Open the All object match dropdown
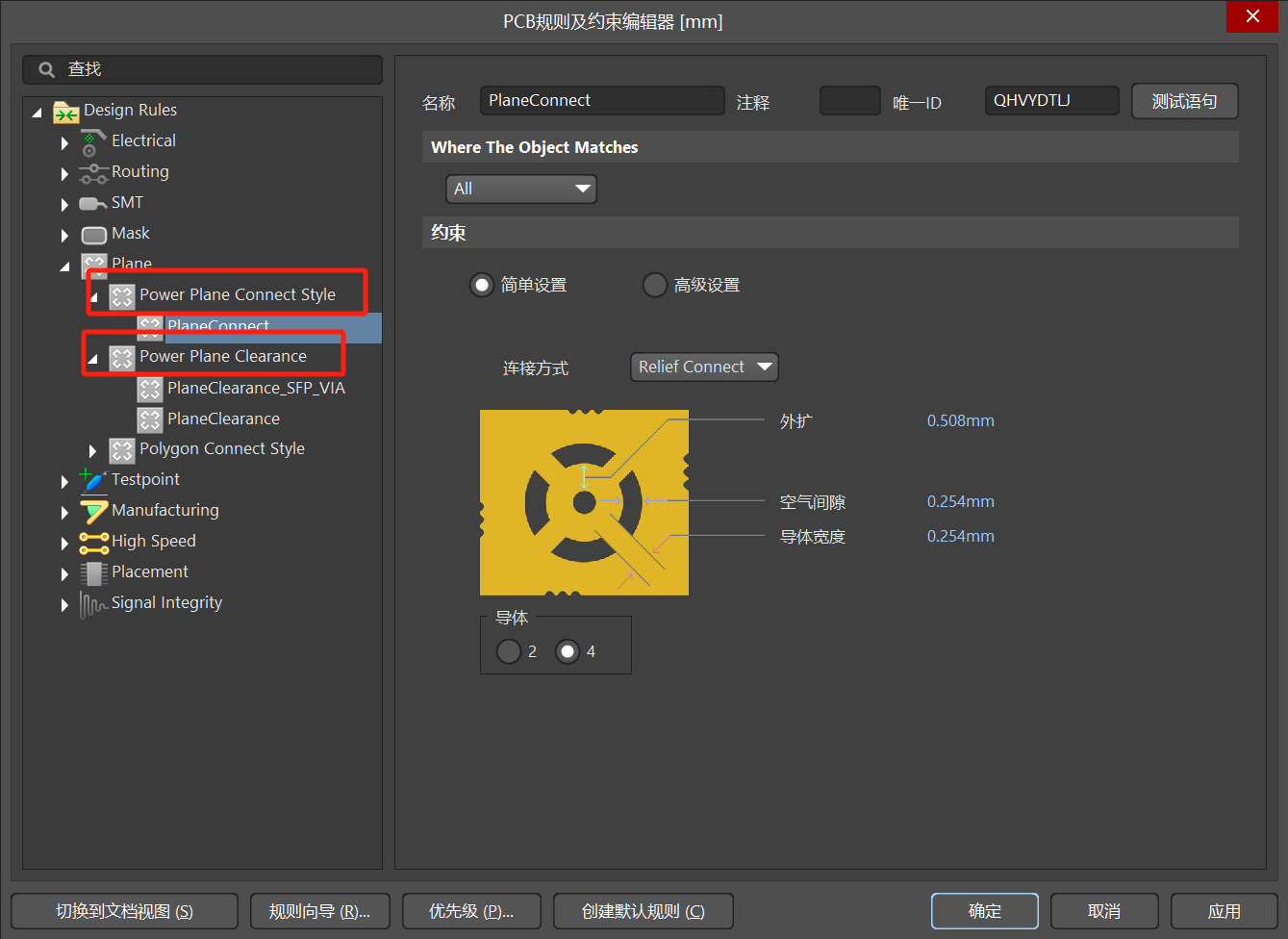Screen dimensions: 1288x939 [x=520, y=189]
